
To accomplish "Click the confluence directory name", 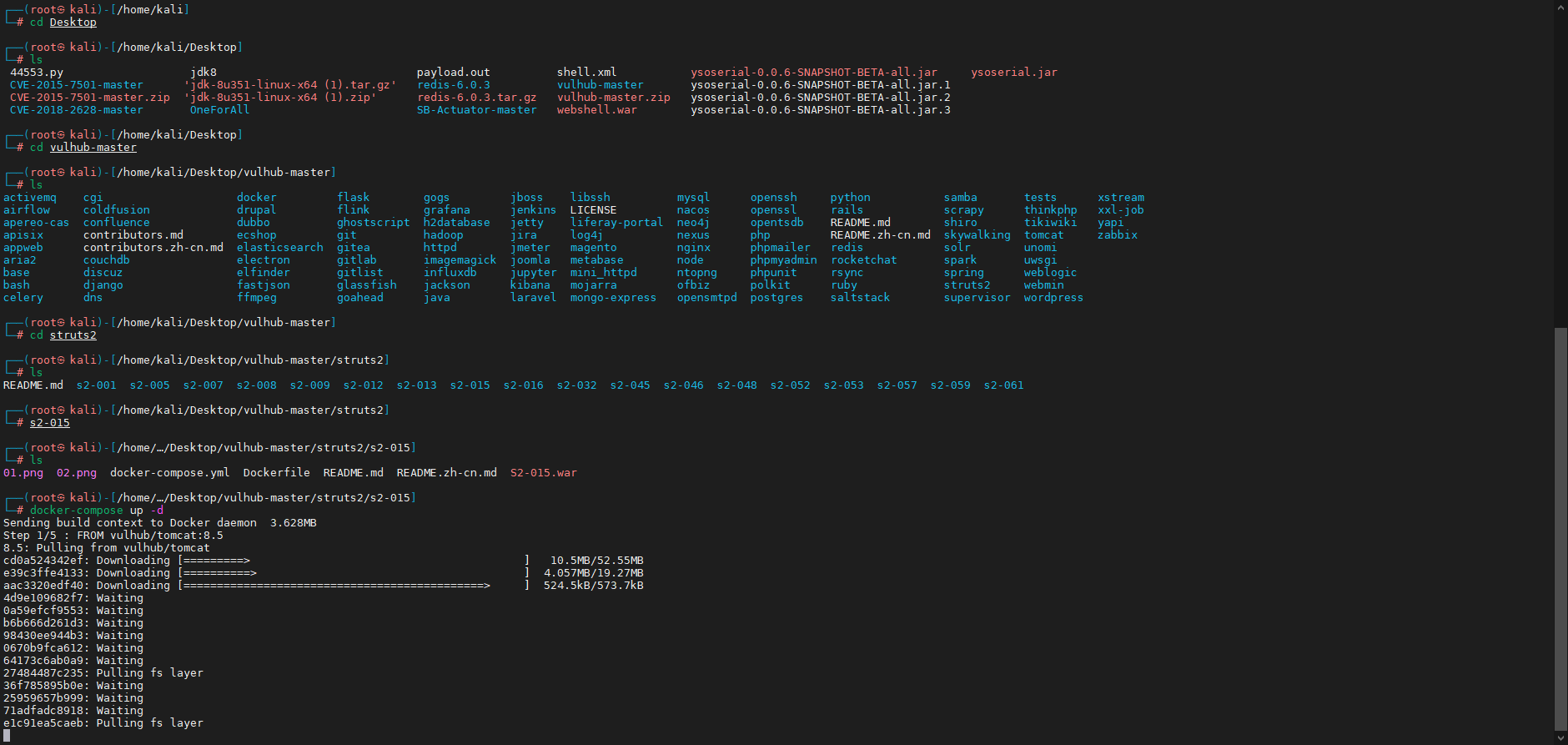I will [x=117, y=223].
